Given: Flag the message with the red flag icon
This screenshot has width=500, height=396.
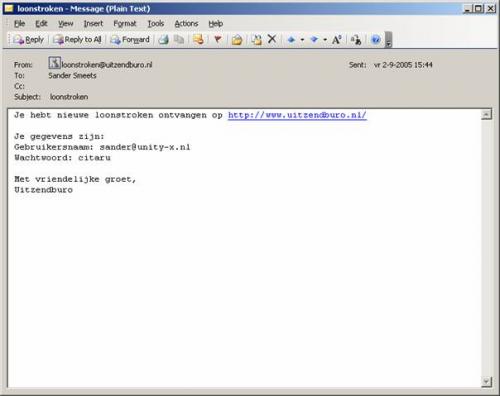Looking at the screenshot, I should 218,40.
